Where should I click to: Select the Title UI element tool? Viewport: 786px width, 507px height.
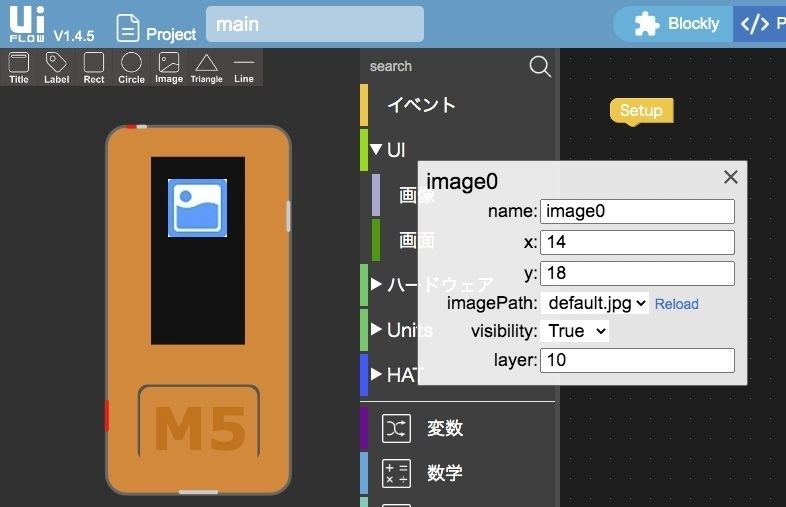19,67
